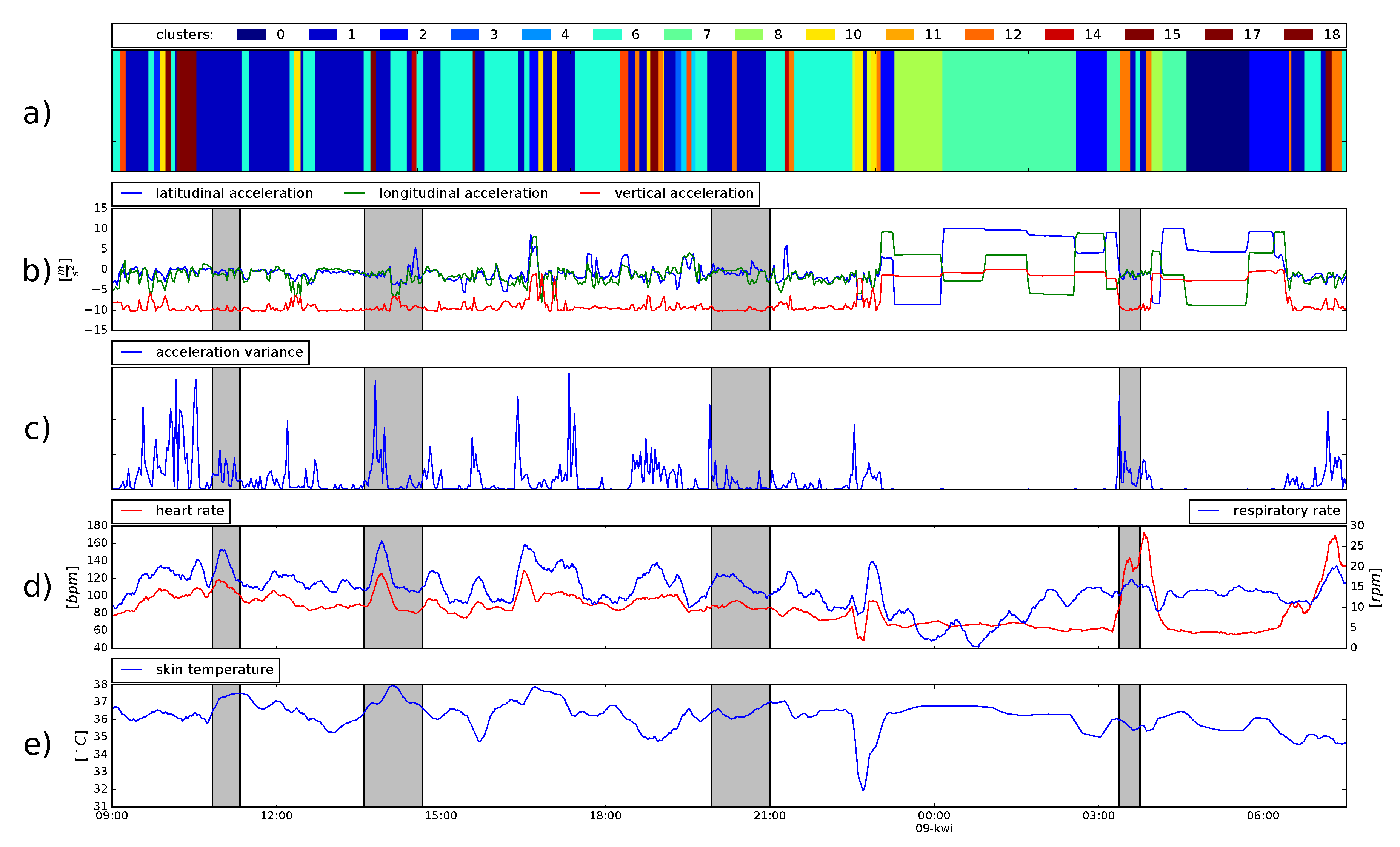1400x847 pixels.
Task: Click the cluster 8 green legend swatch
Action: coord(748,34)
